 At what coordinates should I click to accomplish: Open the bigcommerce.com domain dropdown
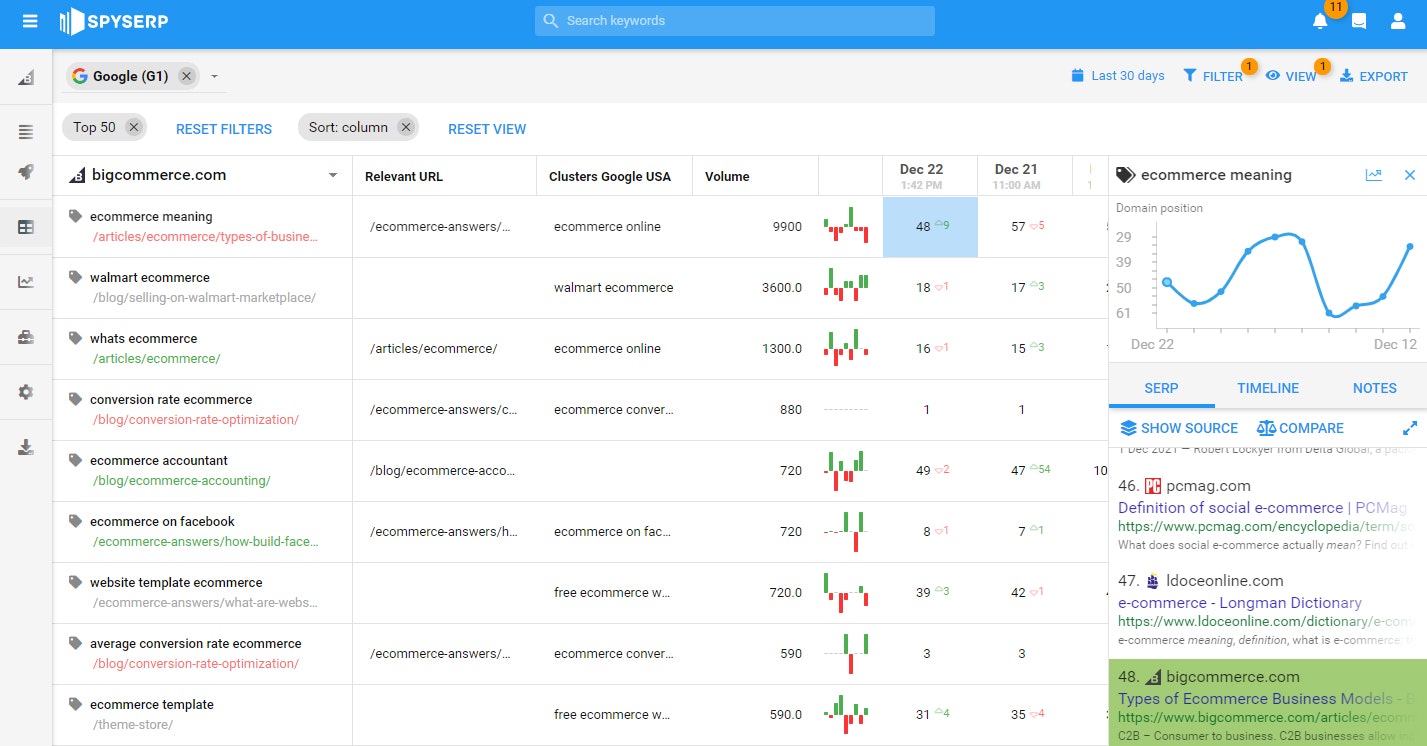(x=331, y=174)
